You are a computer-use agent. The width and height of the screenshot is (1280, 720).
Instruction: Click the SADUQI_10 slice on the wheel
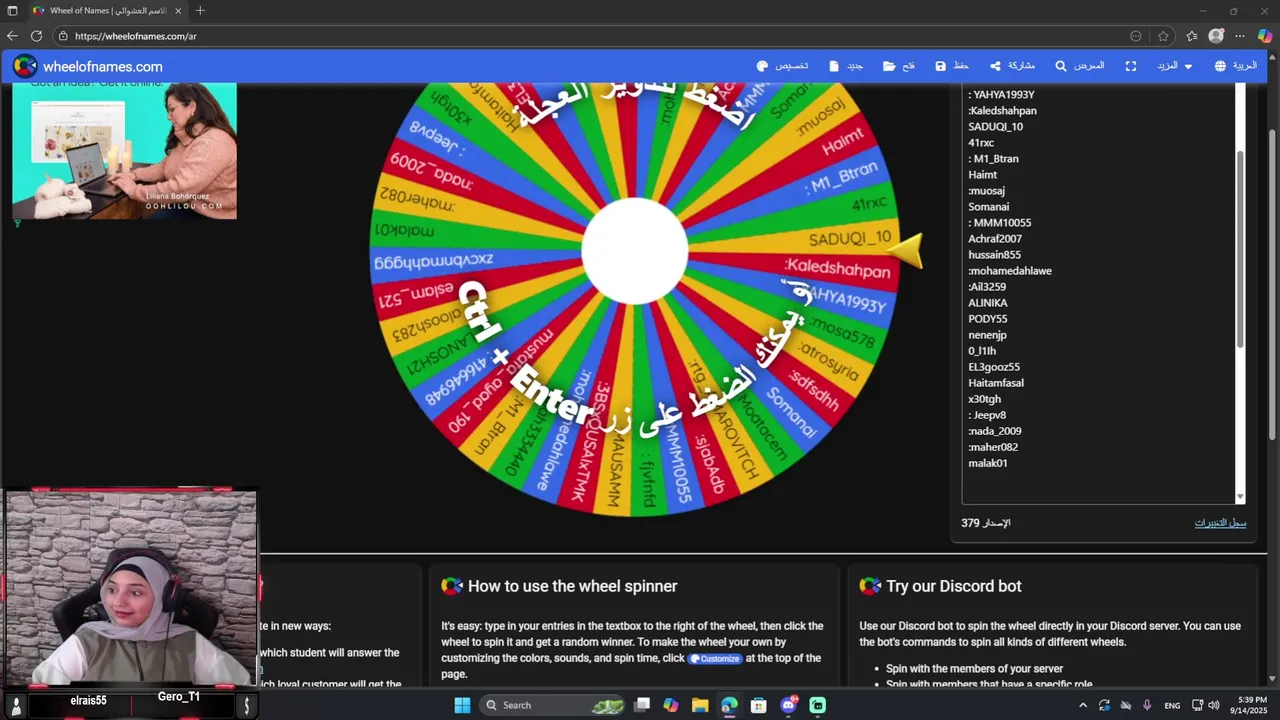[849, 238]
